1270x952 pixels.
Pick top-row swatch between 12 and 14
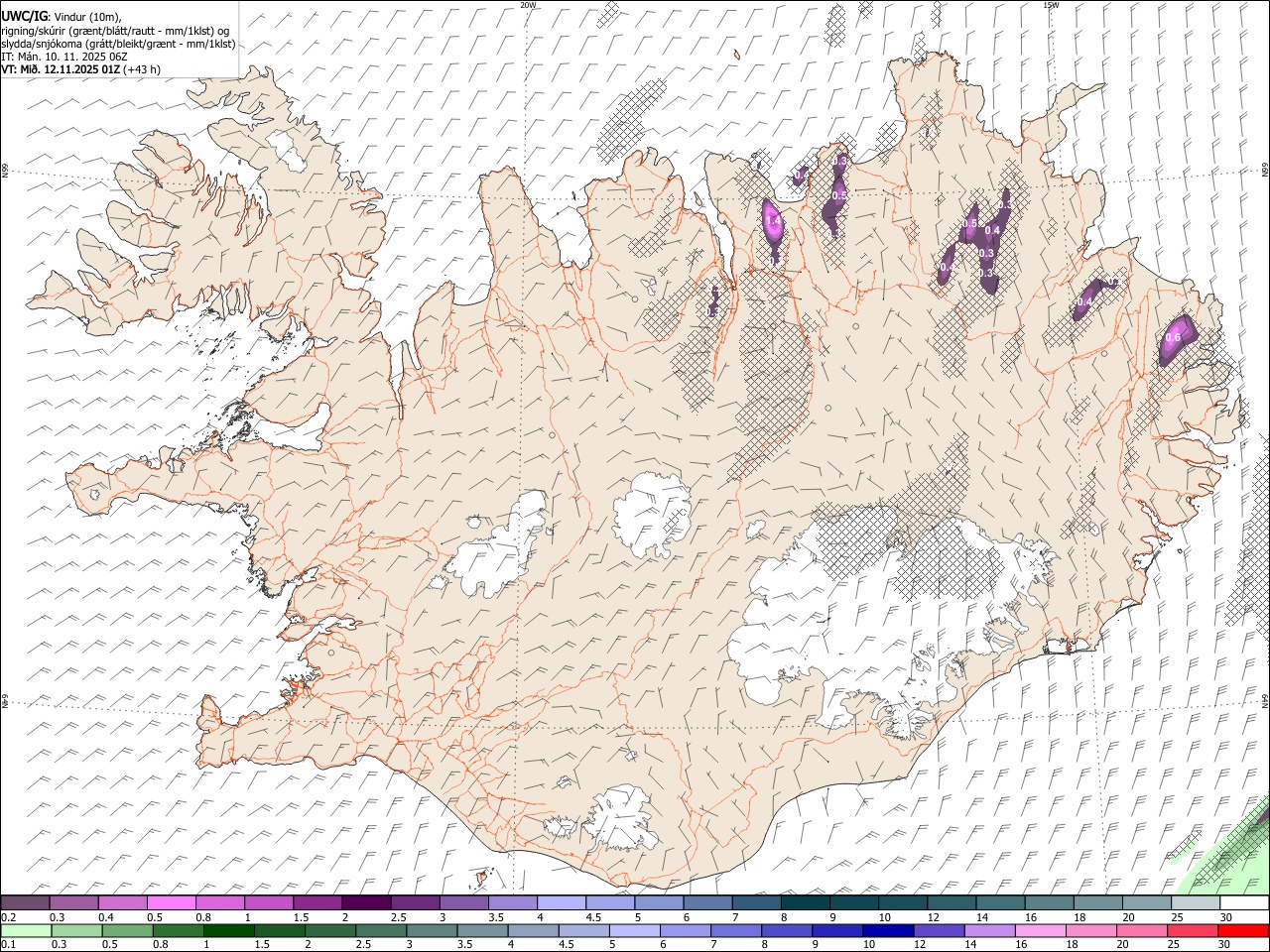(x=952, y=903)
